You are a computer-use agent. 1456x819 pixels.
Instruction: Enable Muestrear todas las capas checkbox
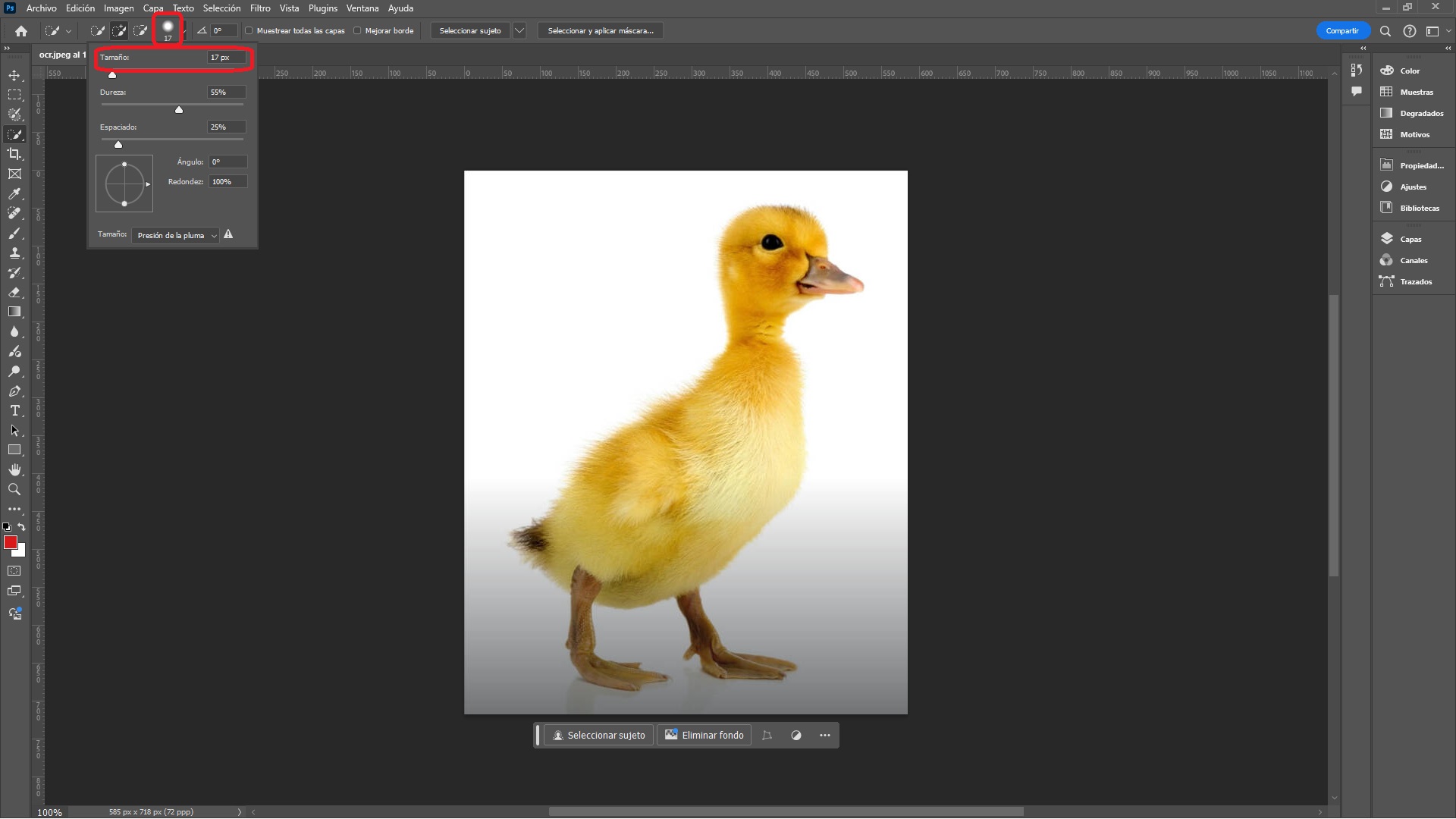[249, 31]
